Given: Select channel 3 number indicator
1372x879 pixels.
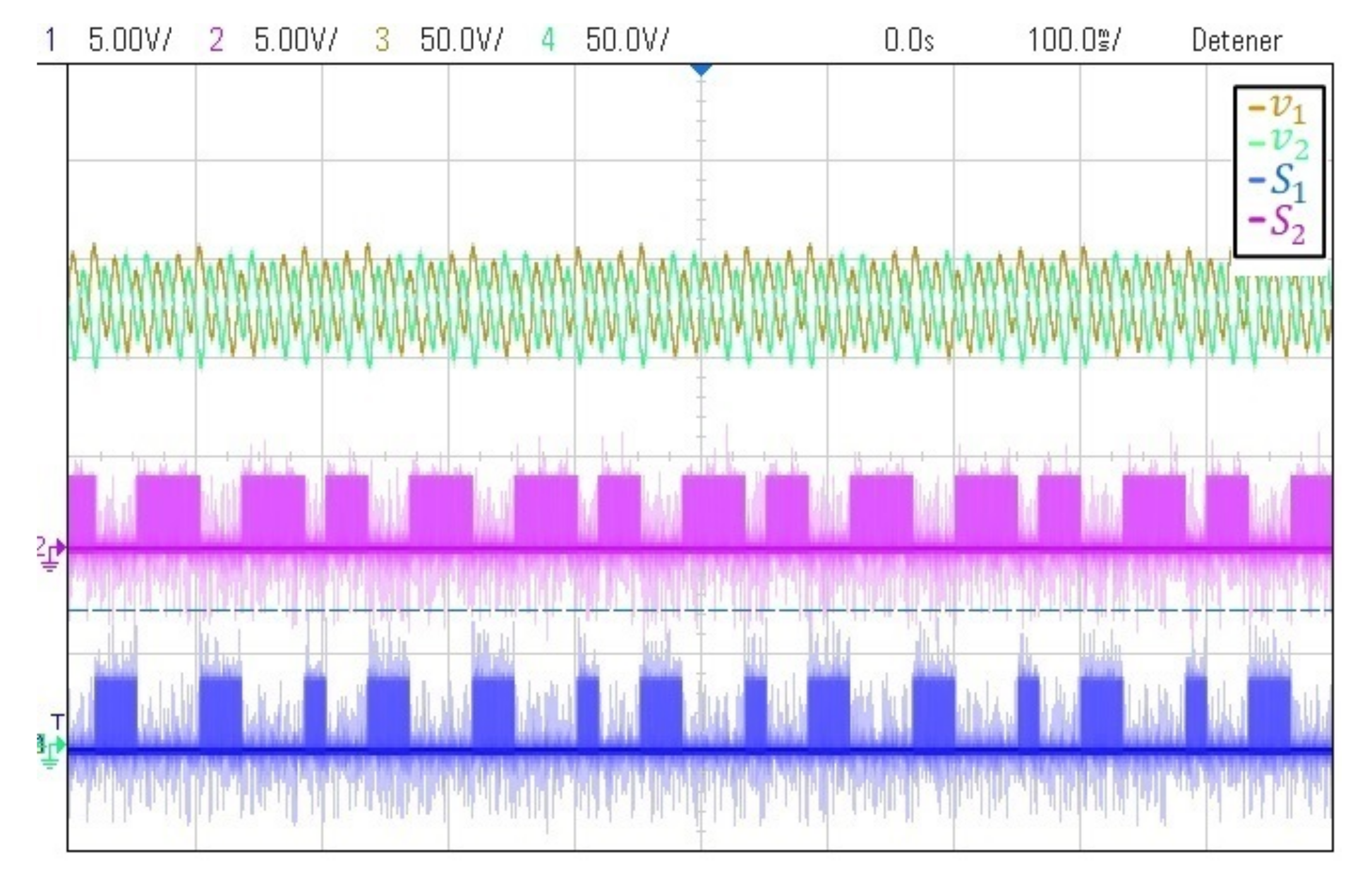Looking at the screenshot, I should 382,41.
